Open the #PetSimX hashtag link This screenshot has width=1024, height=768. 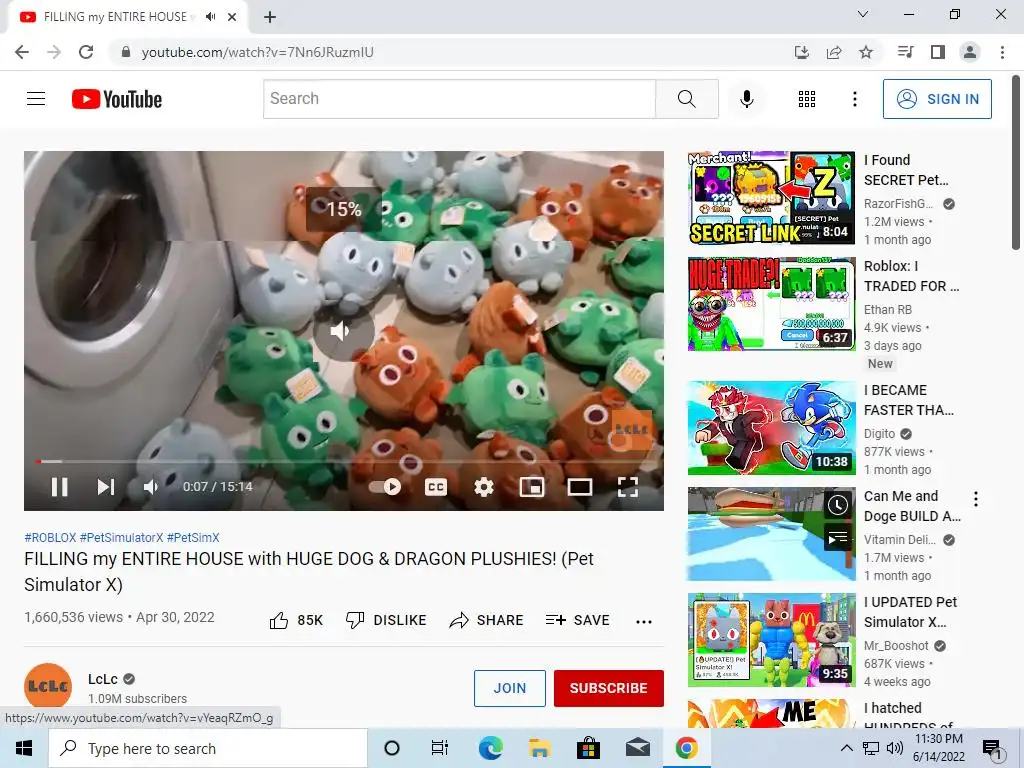tap(193, 537)
